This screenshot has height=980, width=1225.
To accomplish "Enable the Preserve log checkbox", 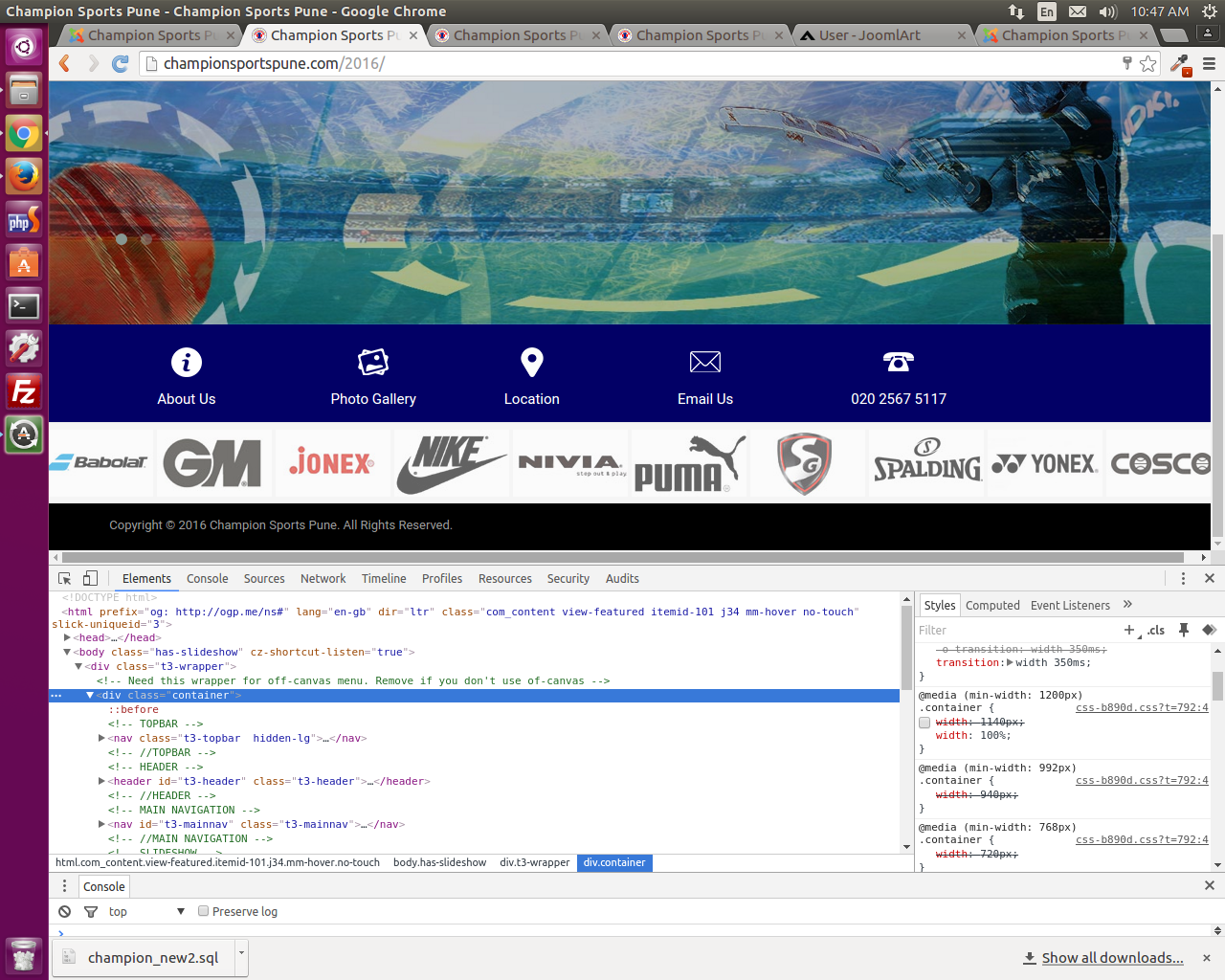I will click(202, 911).
